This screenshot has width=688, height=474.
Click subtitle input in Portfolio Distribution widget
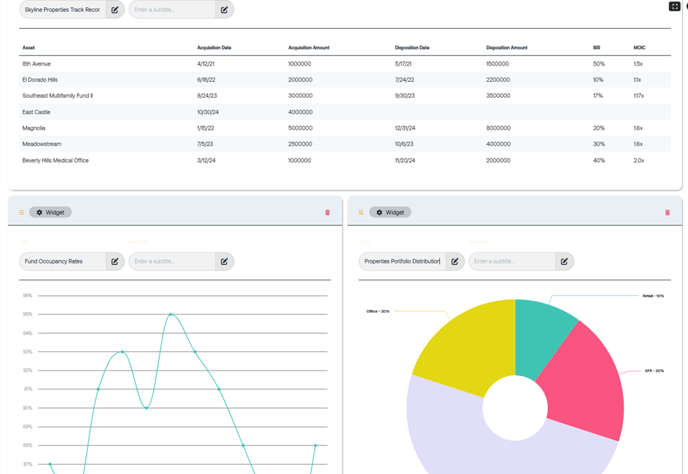click(512, 262)
